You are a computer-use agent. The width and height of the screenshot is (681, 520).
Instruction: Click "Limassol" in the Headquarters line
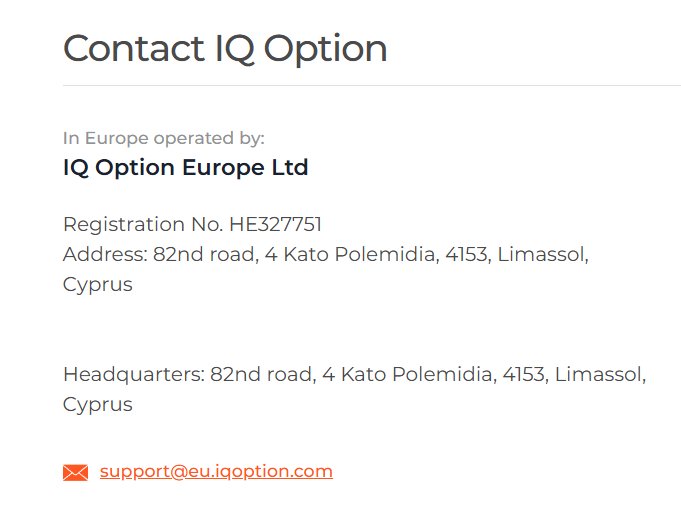598,375
